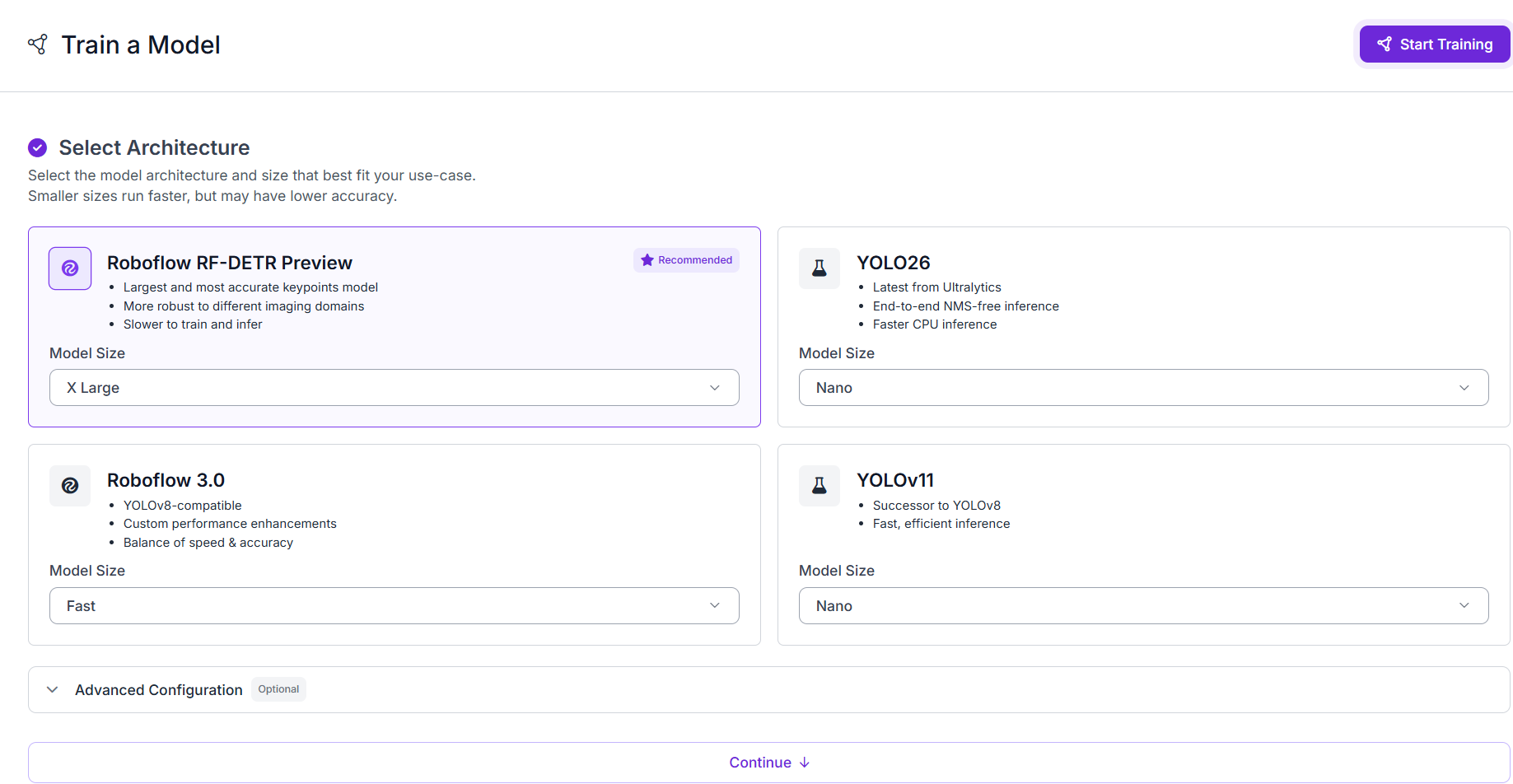Expand the Advanced Configuration section

click(769, 690)
